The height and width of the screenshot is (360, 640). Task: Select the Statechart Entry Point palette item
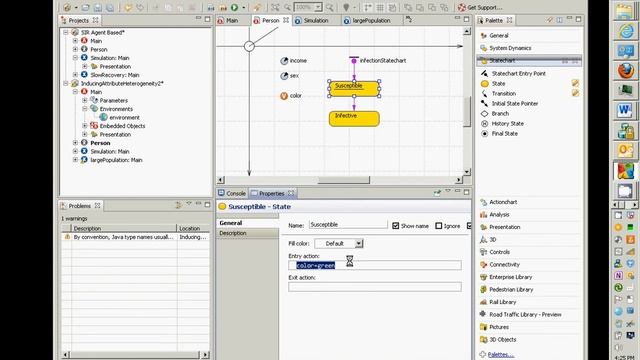point(513,73)
